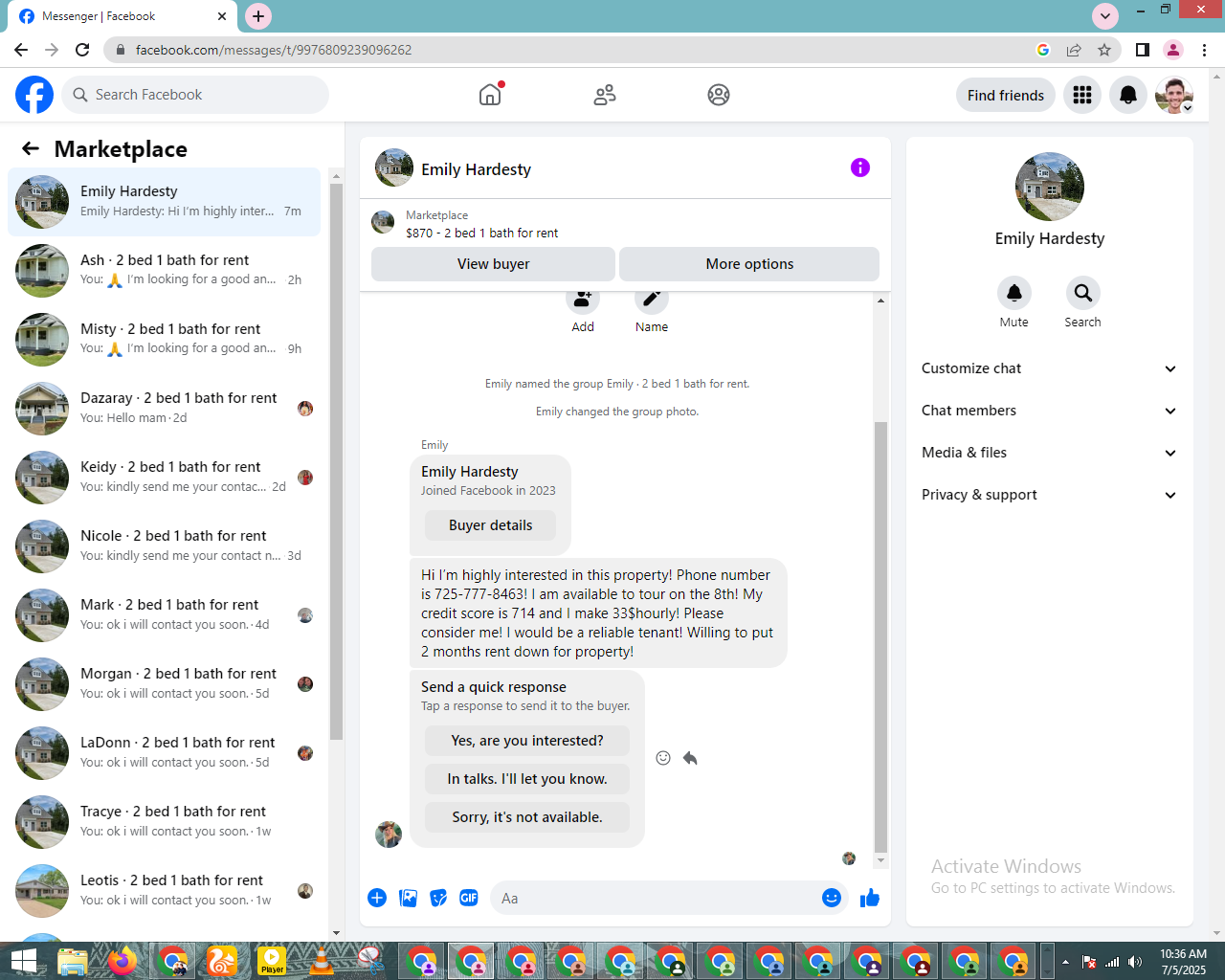1225x980 pixels.
Task: Open the Facebook menu grid icon
Action: [1082, 95]
